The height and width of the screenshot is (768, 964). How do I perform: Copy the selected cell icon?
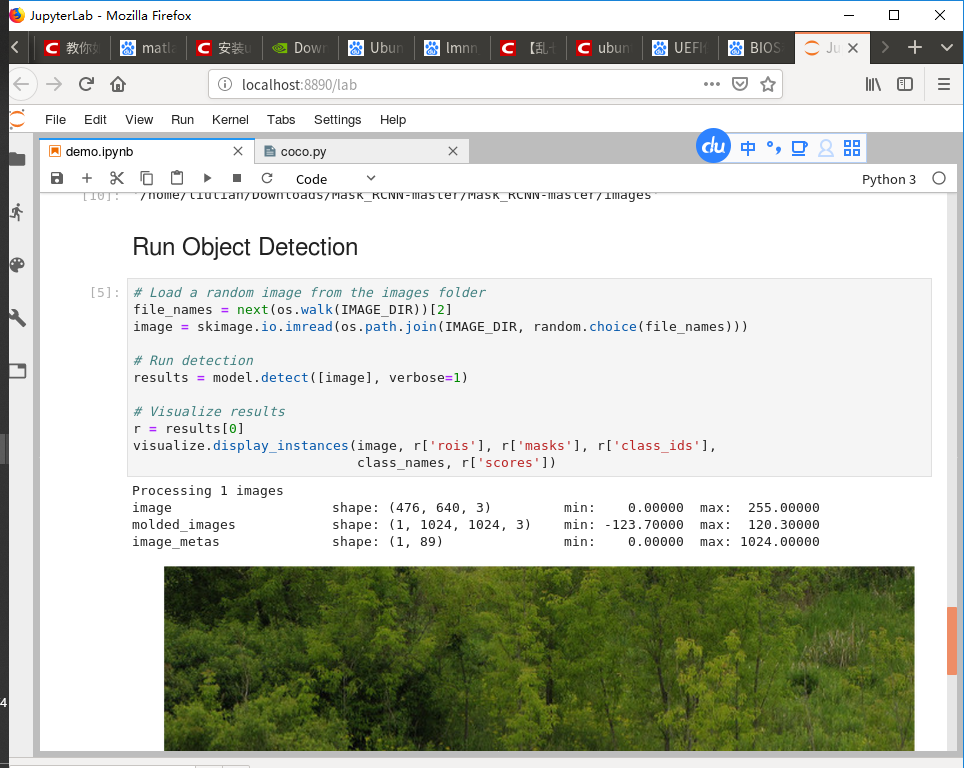(x=146, y=178)
